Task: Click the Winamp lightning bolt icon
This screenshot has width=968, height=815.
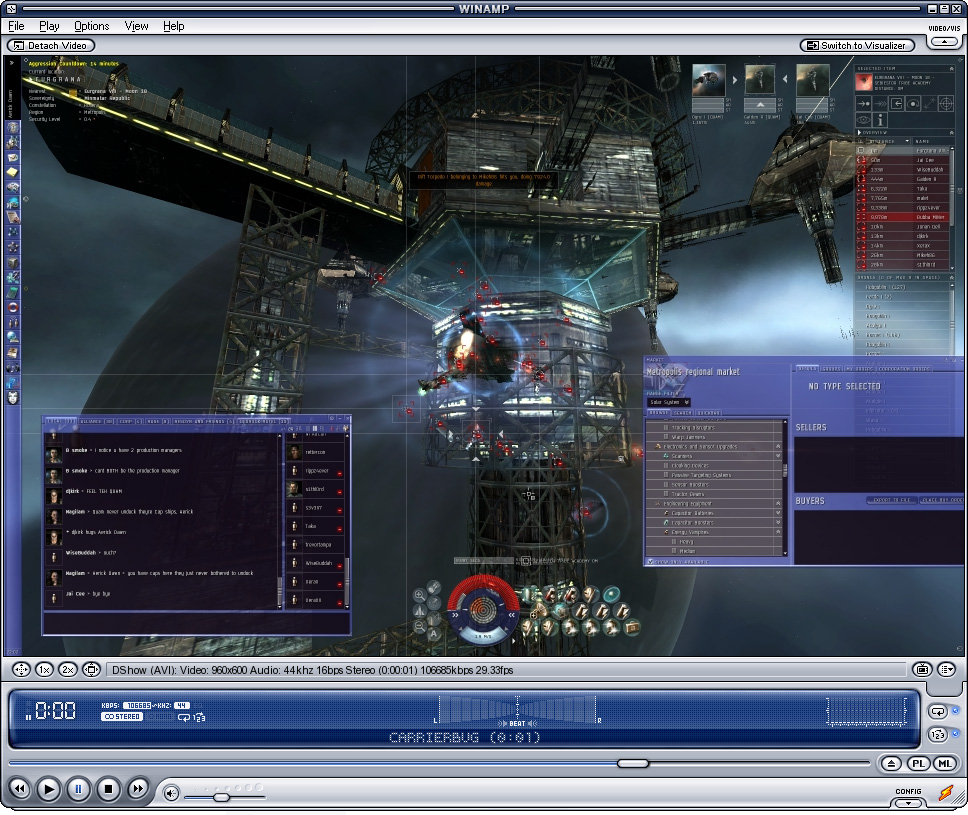Action: coord(946,793)
